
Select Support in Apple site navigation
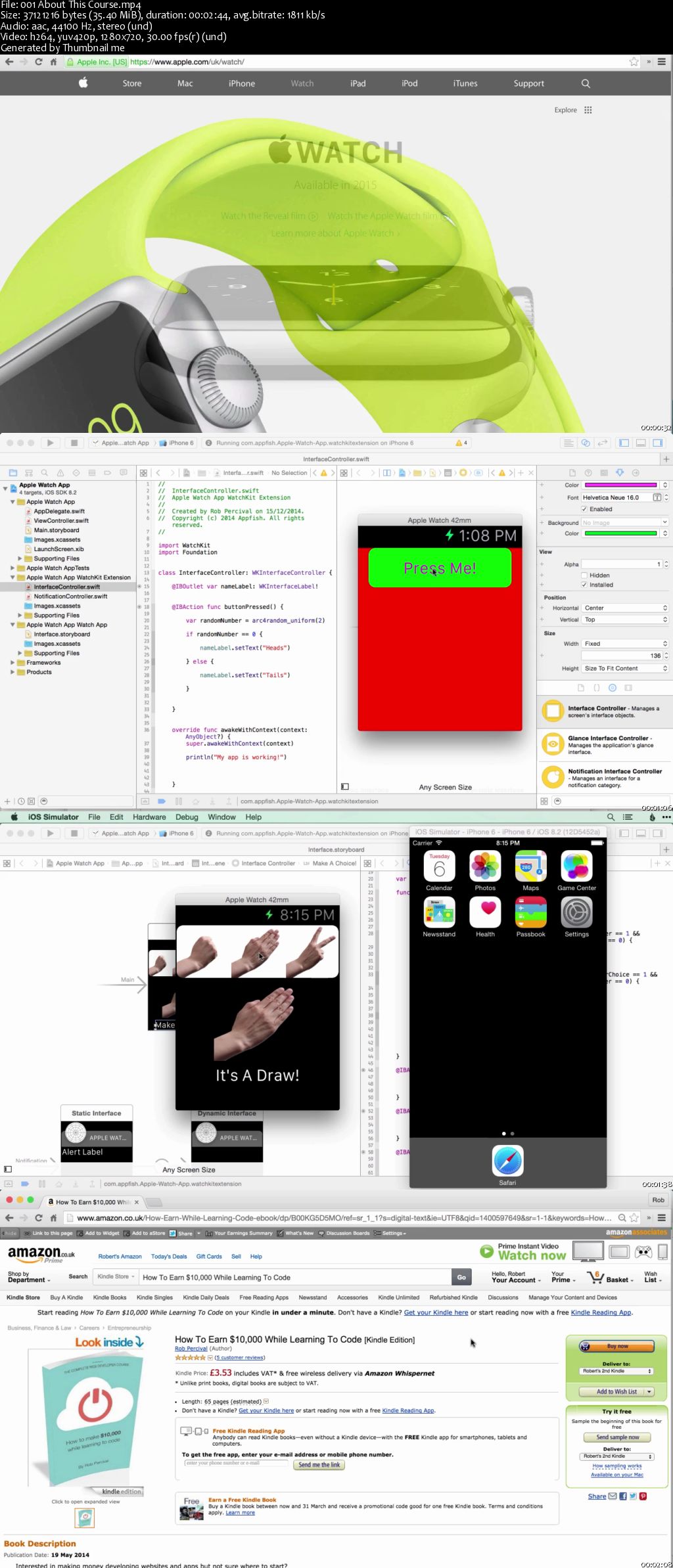529,83
